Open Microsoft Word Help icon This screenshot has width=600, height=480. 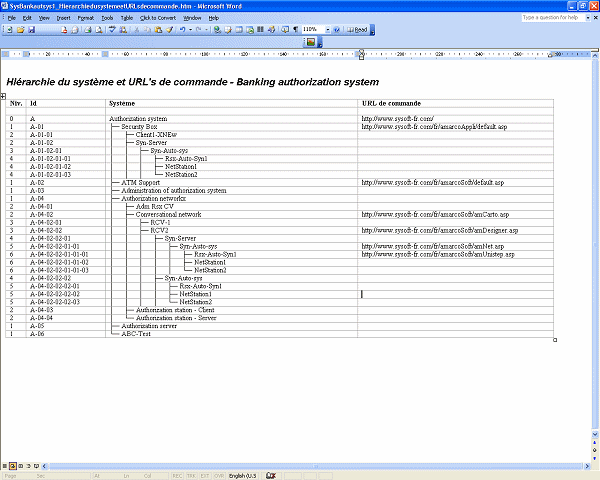pos(337,29)
